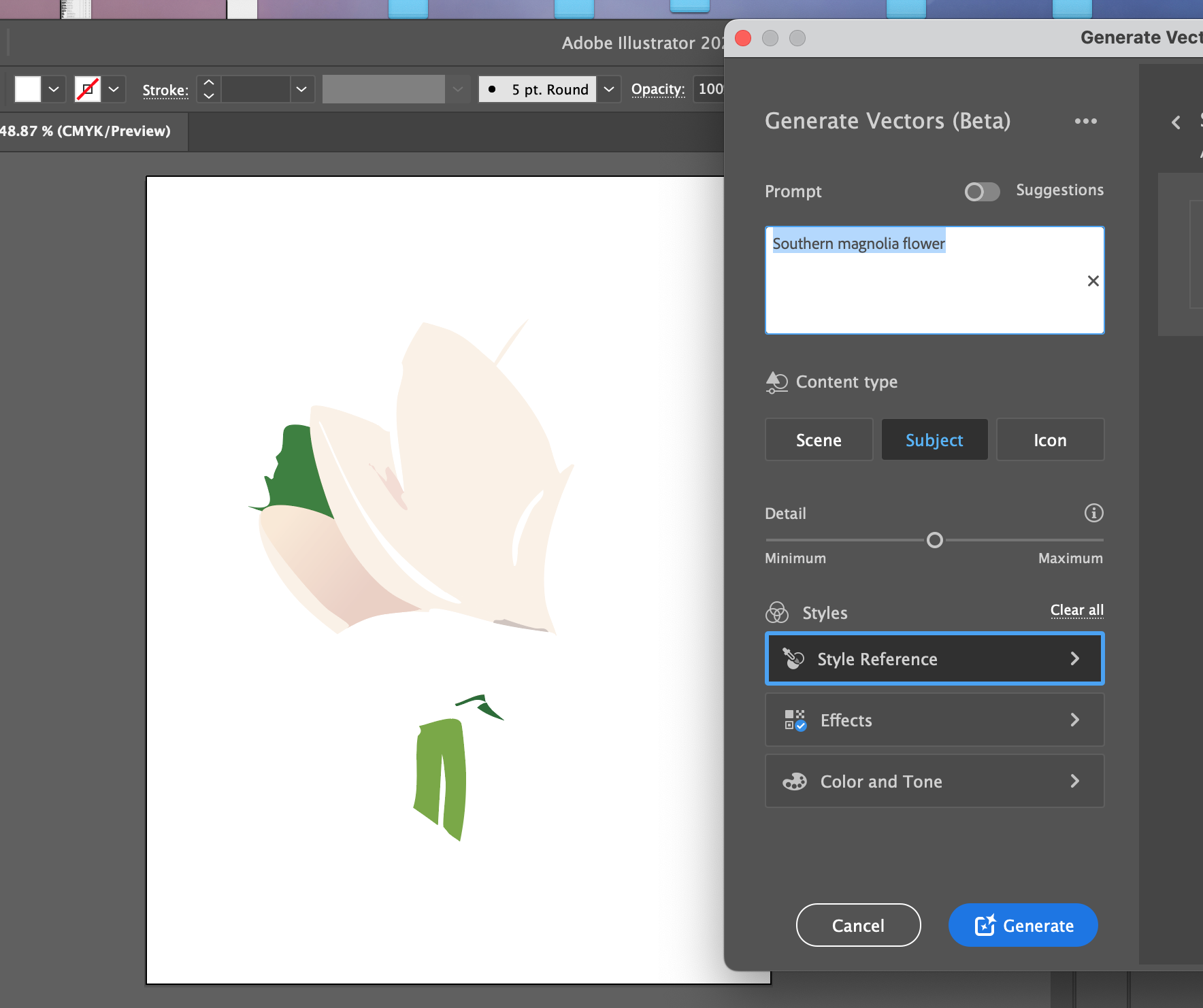This screenshot has width=1203, height=1008.
Task: Click the Detail info icon
Action: tap(1093, 513)
